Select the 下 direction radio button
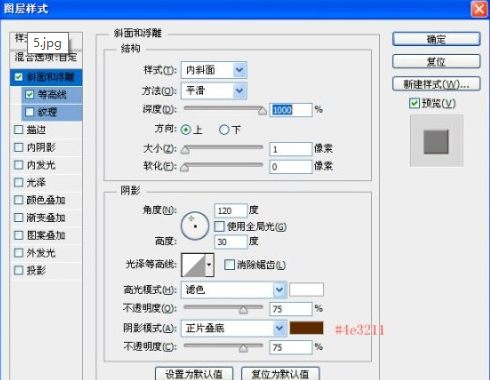 pos(224,130)
